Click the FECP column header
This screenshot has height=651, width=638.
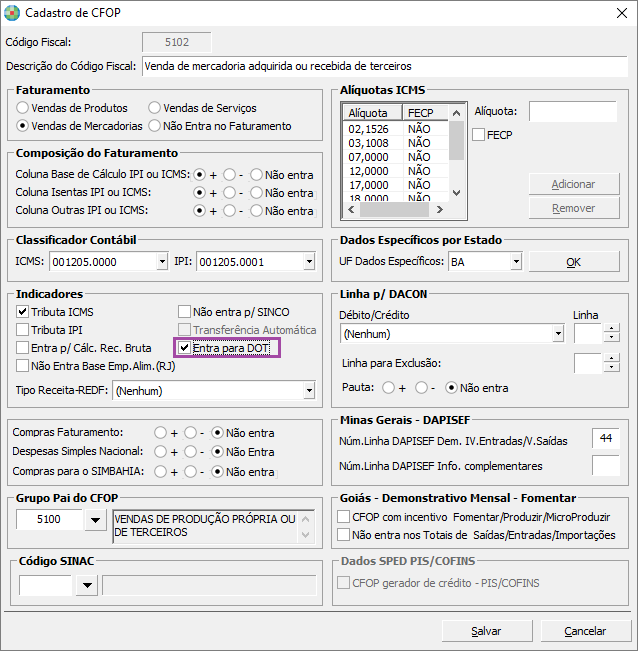(426, 113)
